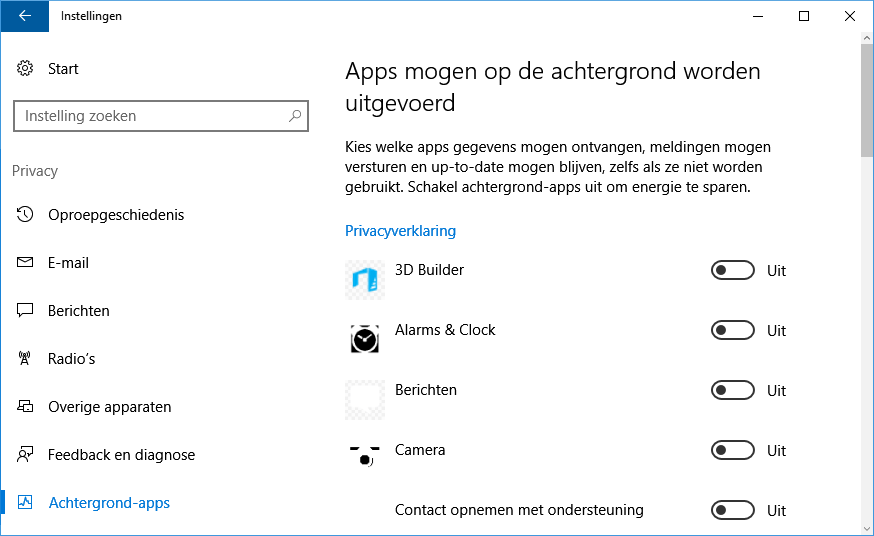Open the Privacyverklaring link

point(400,231)
